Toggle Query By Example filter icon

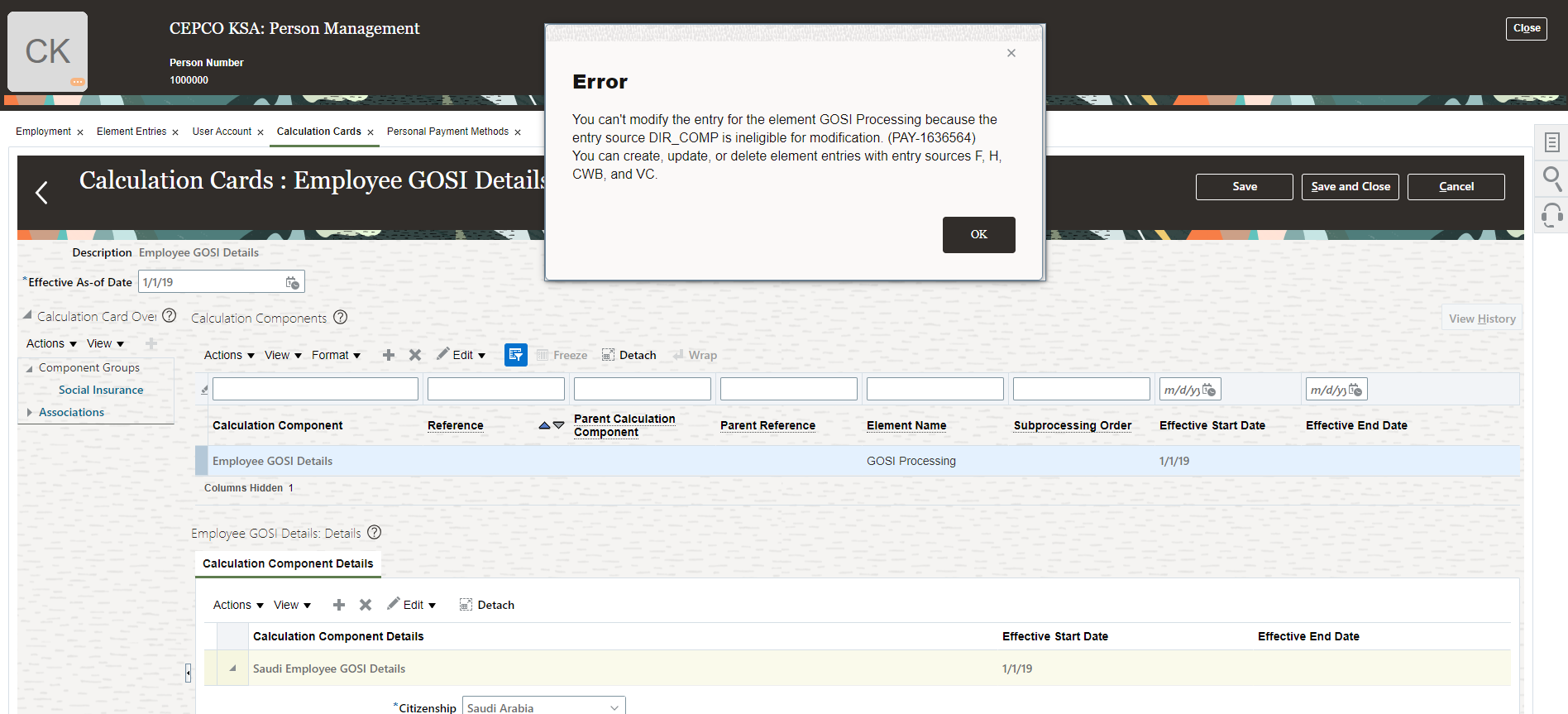pyautogui.click(x=515, y=355)
